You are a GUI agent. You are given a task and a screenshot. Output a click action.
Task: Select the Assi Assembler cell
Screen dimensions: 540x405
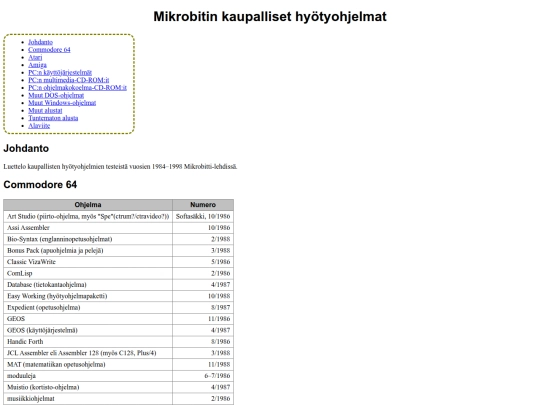point(88,228)
